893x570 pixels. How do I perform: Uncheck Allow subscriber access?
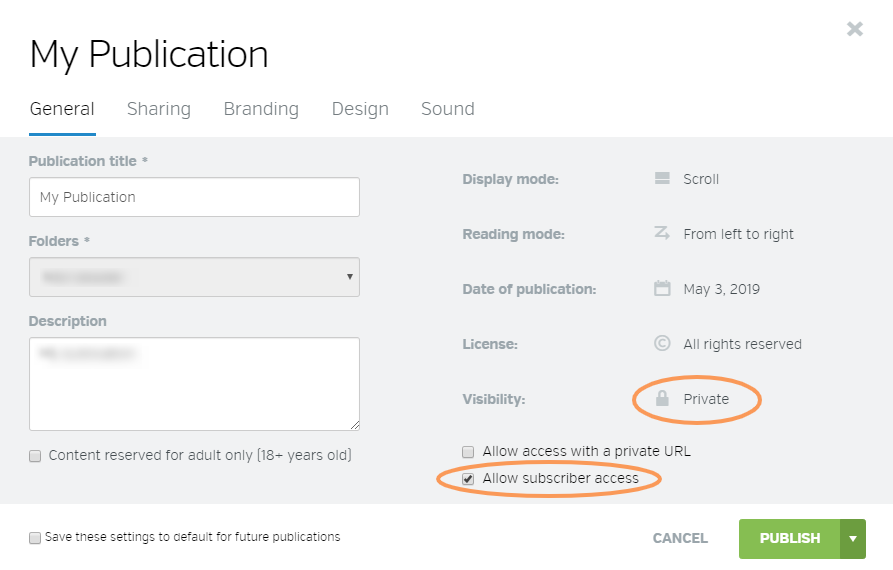pyautogui.click(x=469, y=479)
